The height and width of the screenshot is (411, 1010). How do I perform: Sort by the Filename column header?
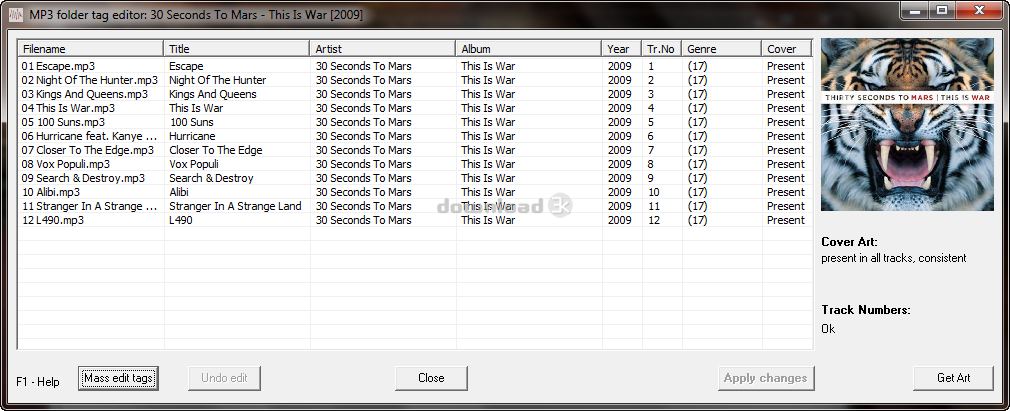point(91,49)
